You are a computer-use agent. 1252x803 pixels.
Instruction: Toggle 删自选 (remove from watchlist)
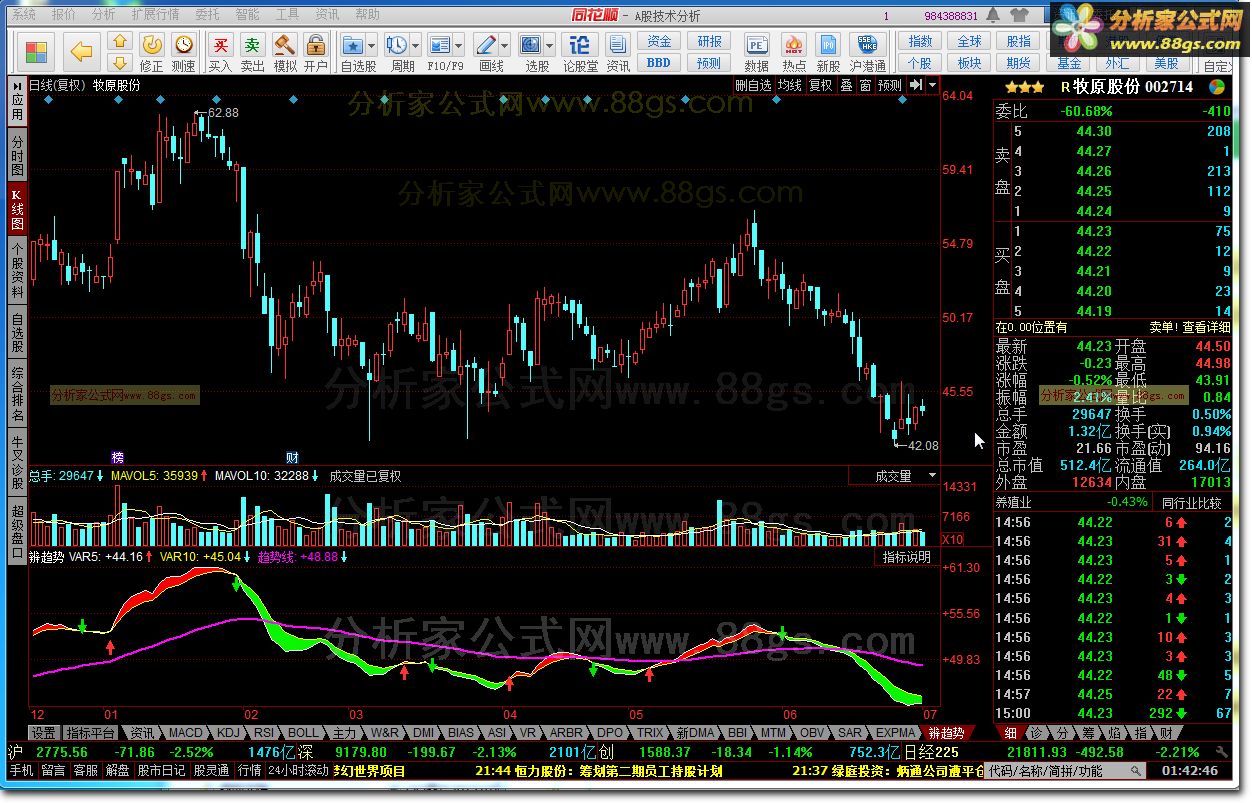(x=753, y=86)
